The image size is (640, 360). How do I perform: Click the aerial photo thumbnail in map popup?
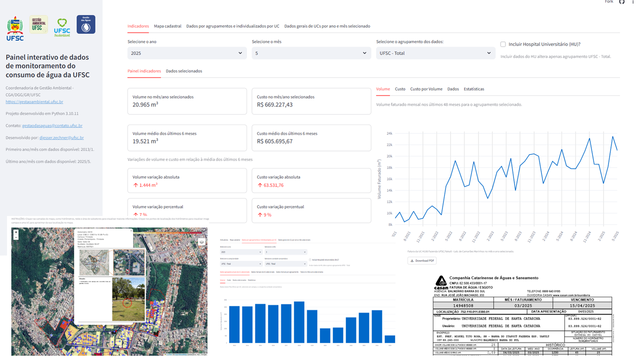click(129, 262)
